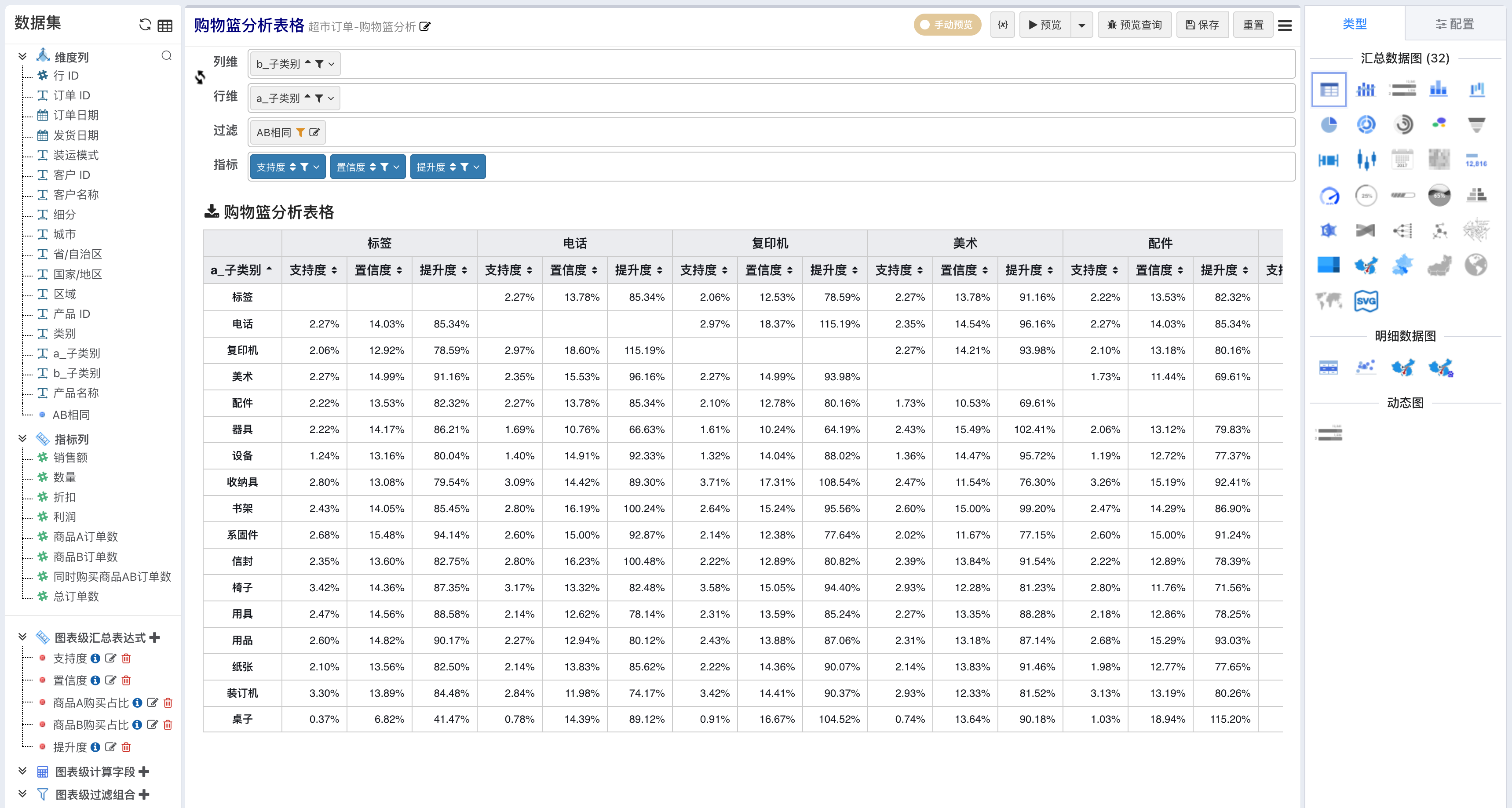The height and width of the screenshot is (808, 1512).
Task: Click the 预览查询 button
Action: point(1134,25)
